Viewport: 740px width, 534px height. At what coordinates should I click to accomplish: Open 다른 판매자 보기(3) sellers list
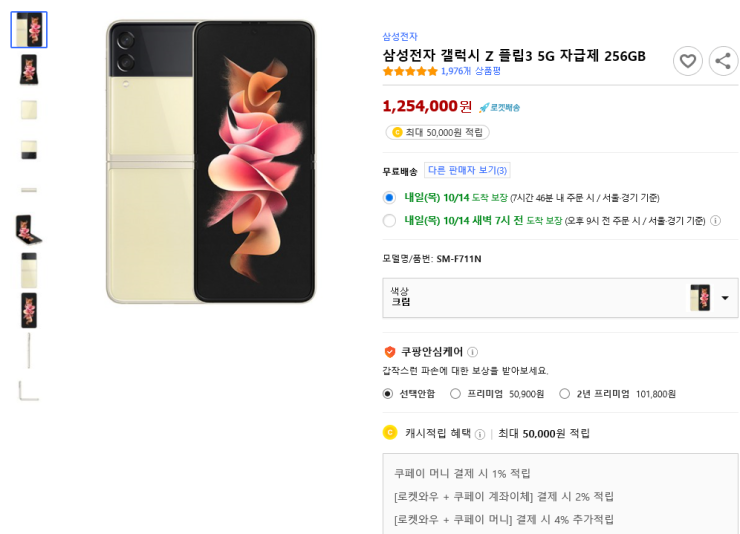(x=467, y=170)
